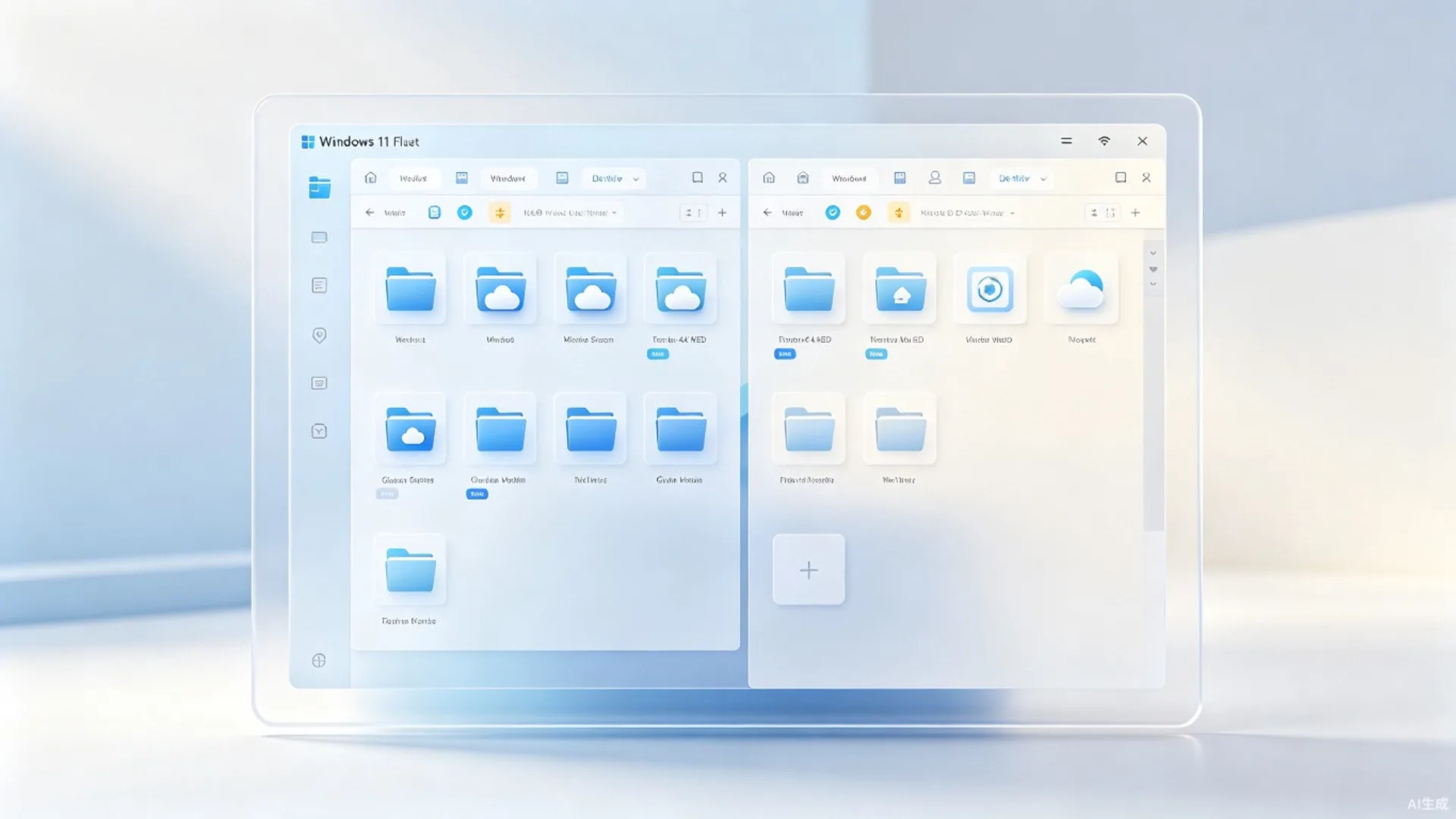This screenshot has width=1456, height=819.
Task: Click the building icon beside right pane home
Action: pyautogui.click(x=803, y=177)
